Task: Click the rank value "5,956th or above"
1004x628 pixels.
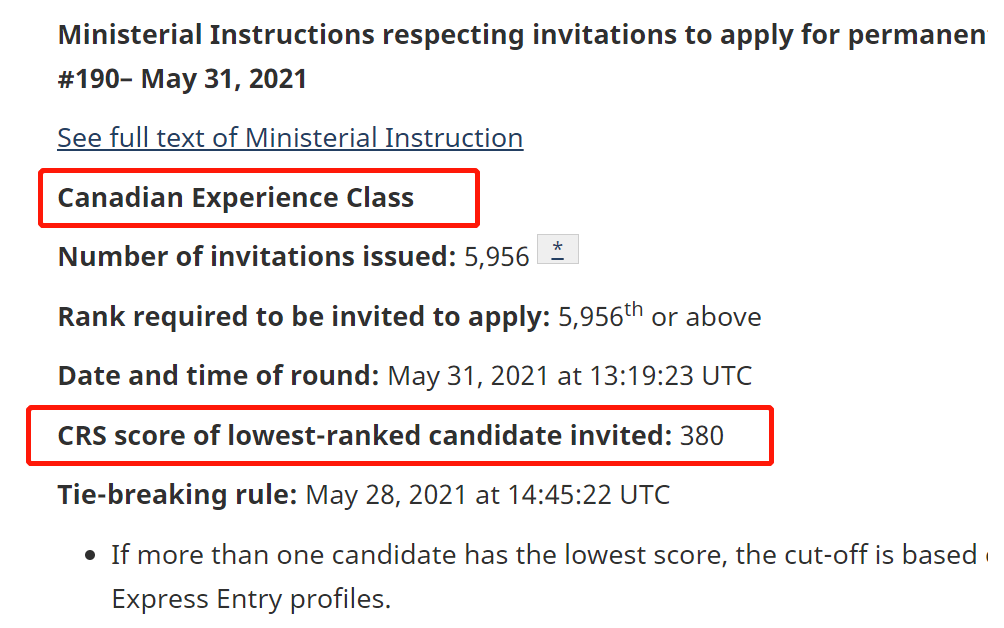Action: pos(660,317)
